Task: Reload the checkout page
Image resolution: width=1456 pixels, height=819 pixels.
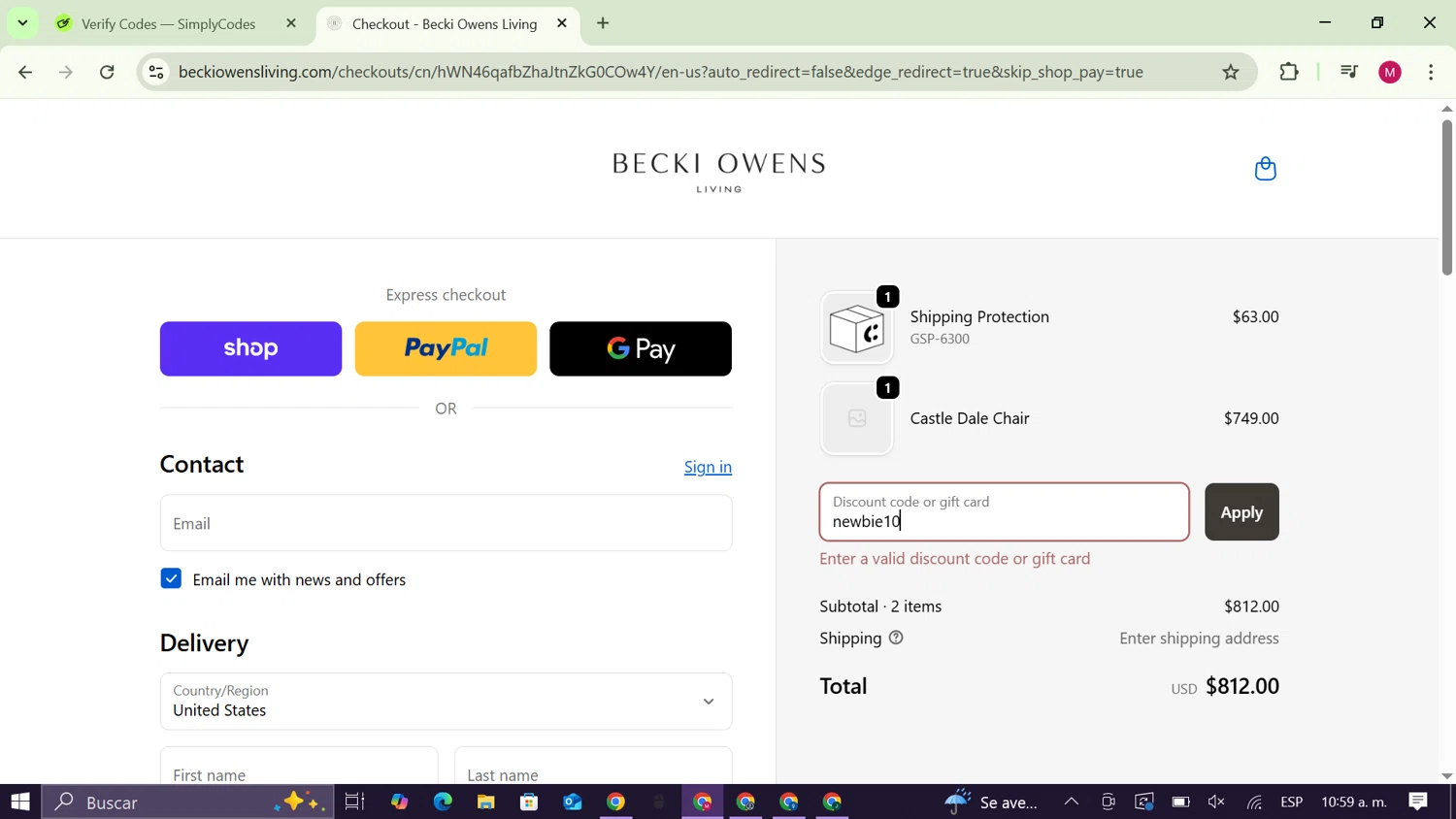Action: tap(108, 72)
